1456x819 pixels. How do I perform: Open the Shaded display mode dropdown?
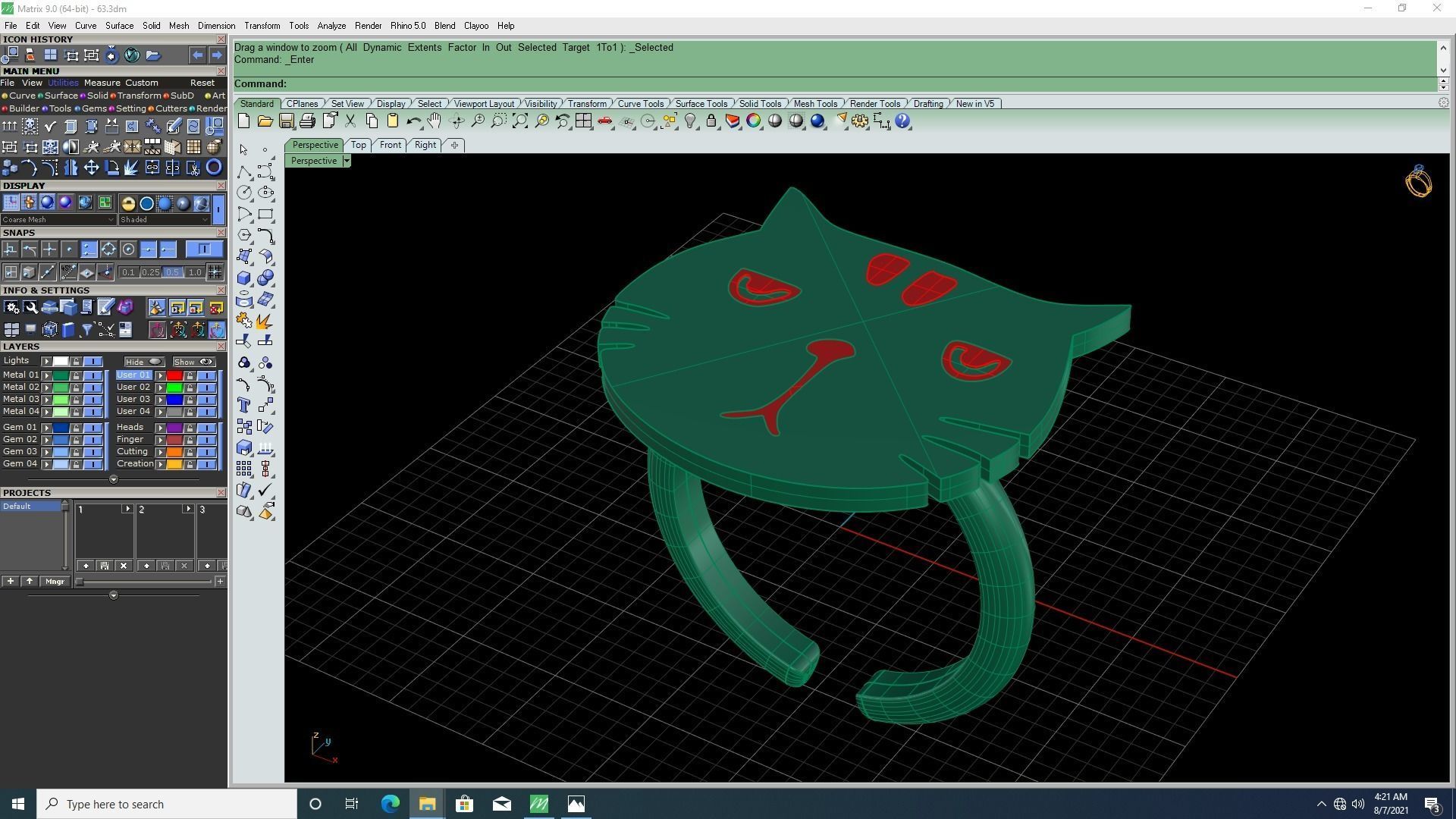pos(164,220)
